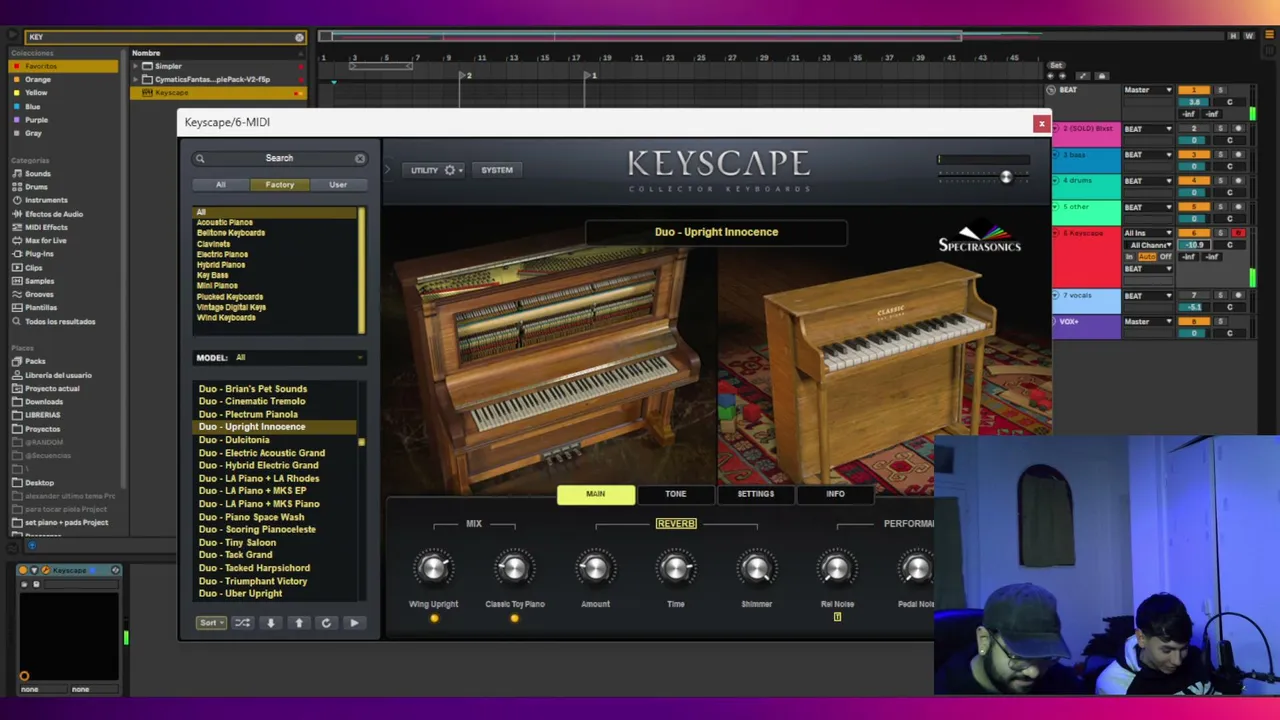Toggle track 4 drums activator
The image size is (1280, 720).
tap(1193, 181)
